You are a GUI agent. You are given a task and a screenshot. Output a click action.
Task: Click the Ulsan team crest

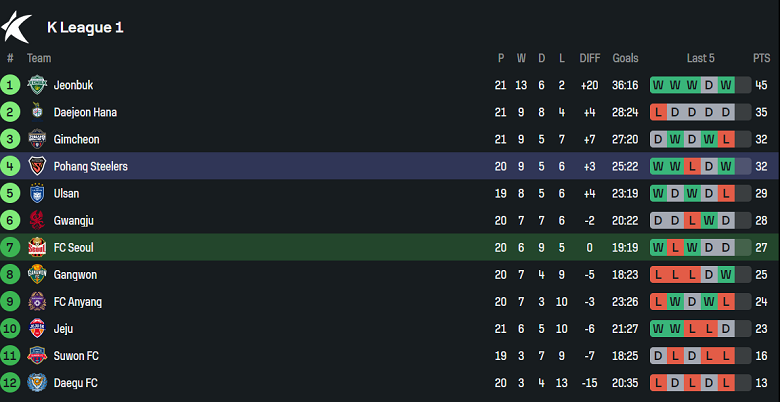(x=37, y=193)
